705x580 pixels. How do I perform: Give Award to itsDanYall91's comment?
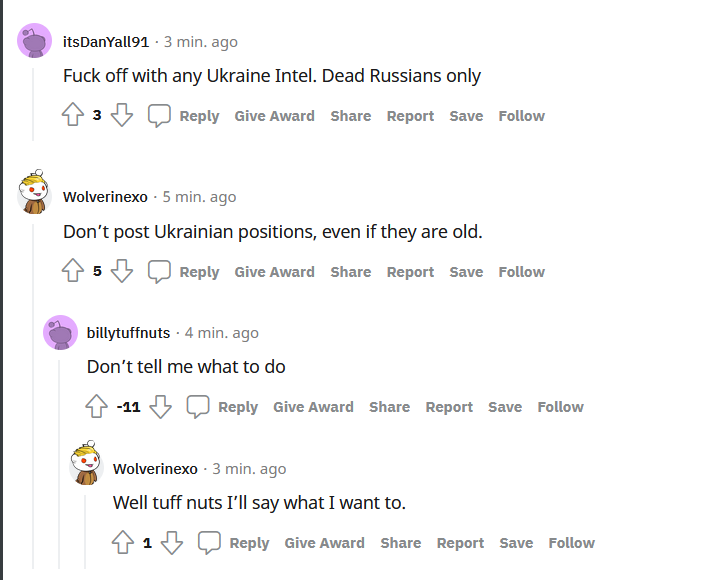274,116
